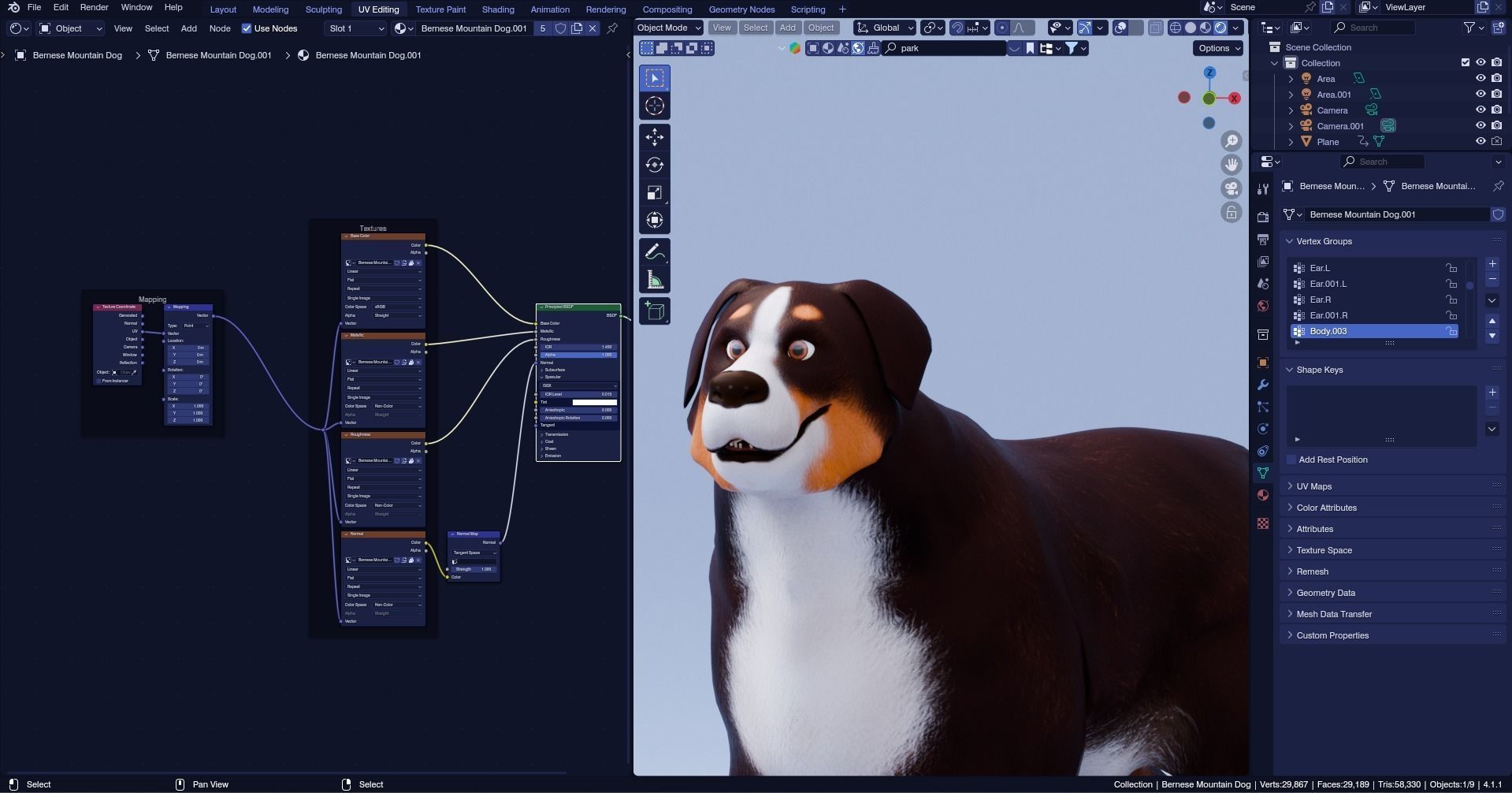Enable Add Rest Position checkbox
This screenshot has height=793, width=1512.
[x=1291, y=460]
